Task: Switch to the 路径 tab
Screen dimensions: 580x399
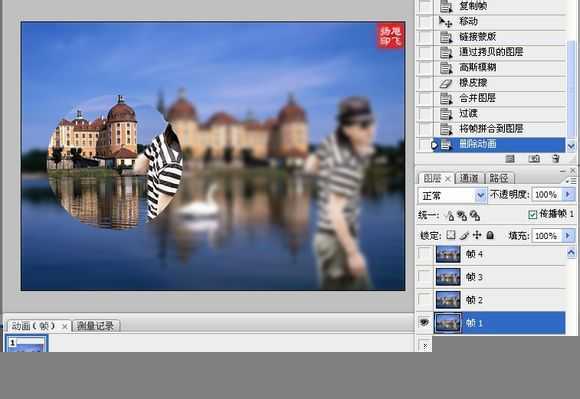Action: tap(499, 179)
